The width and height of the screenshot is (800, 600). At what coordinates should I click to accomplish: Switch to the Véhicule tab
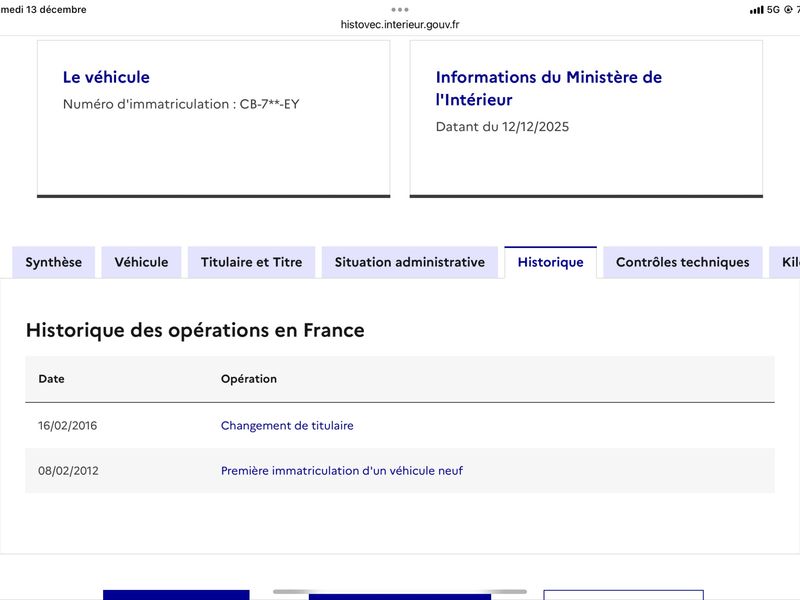click(141, 262)
